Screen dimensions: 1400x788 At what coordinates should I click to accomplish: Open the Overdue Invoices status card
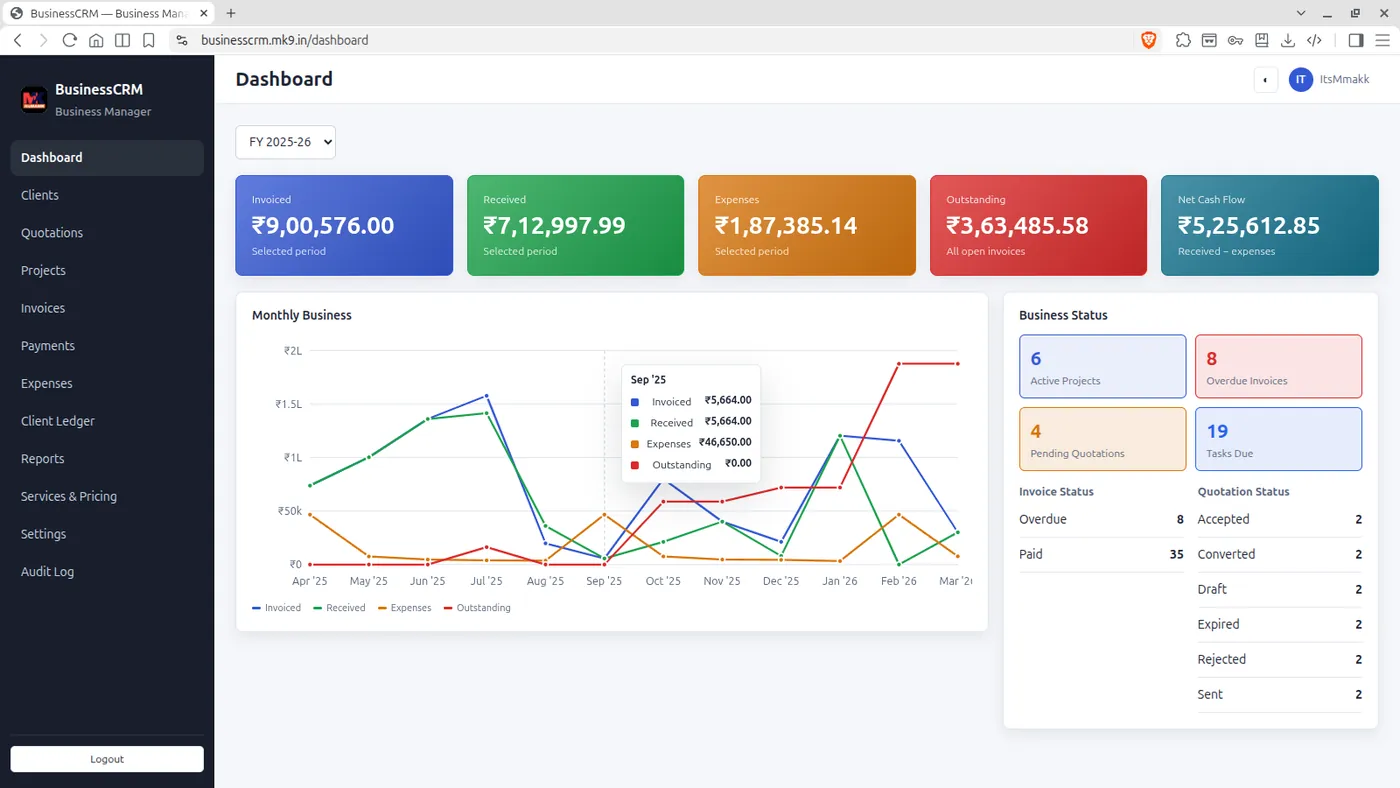[x=1278, y=366]
